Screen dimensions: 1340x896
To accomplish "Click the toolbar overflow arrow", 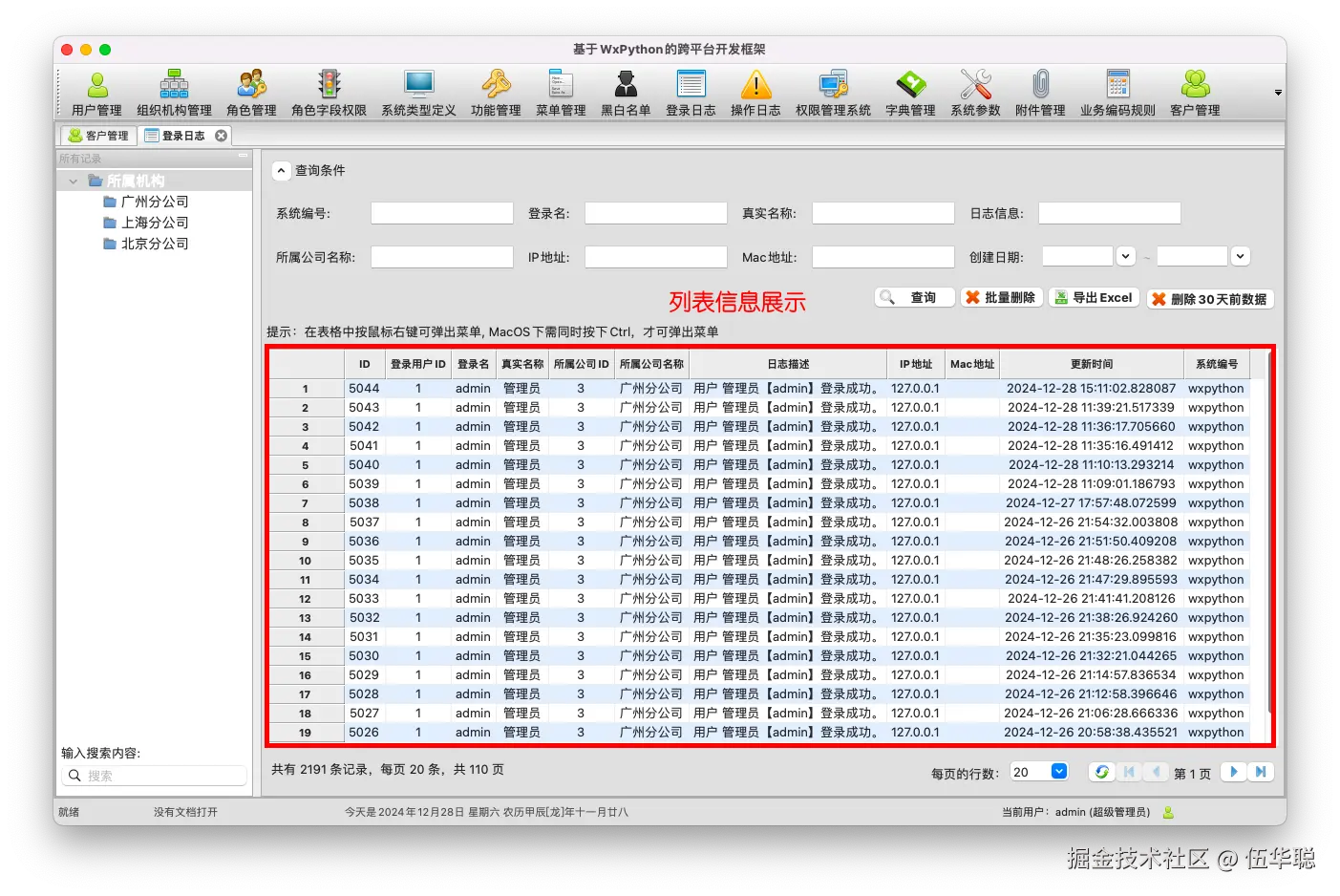I will [1278, 93].
